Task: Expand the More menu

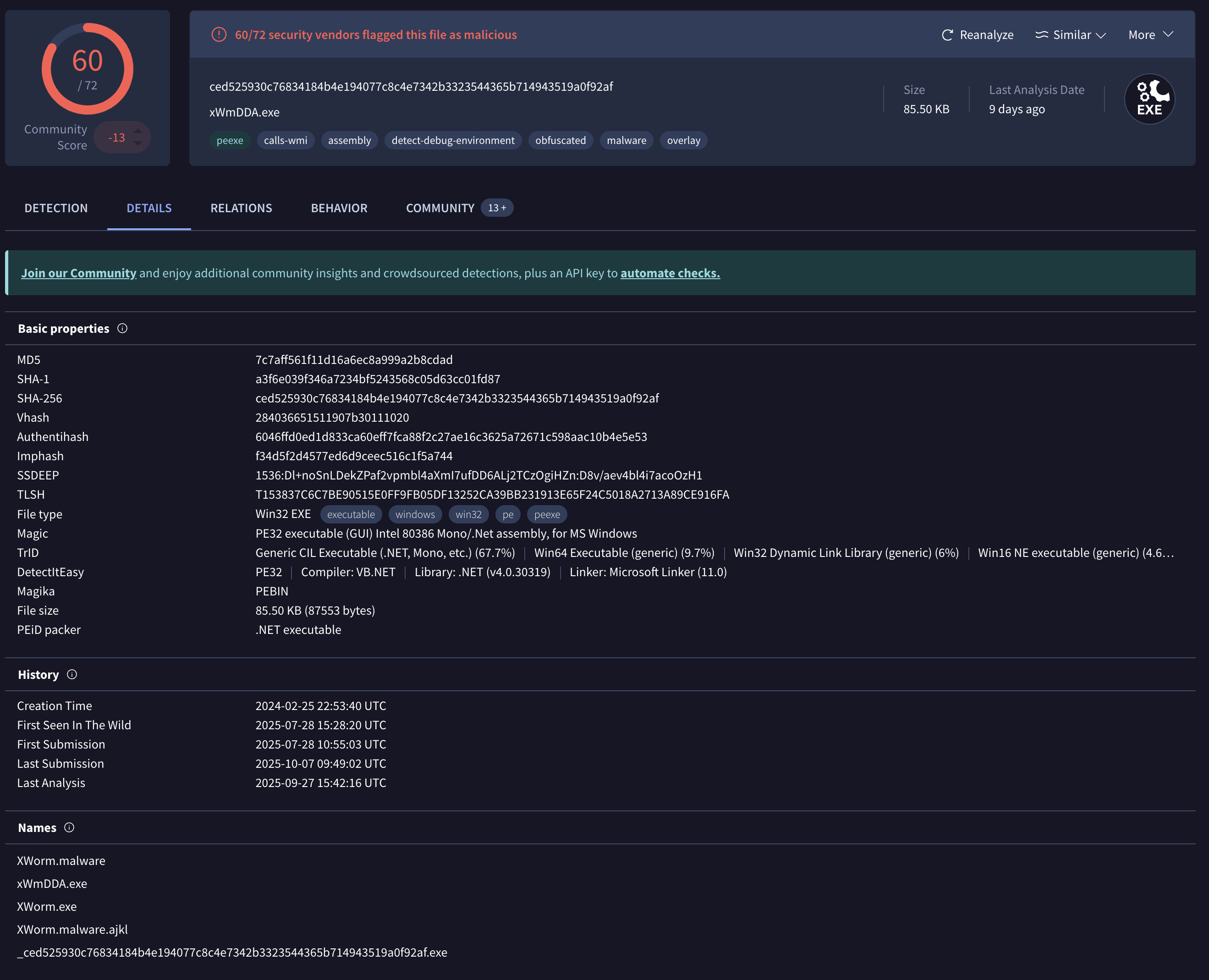Action: [x=1150, y=35]
